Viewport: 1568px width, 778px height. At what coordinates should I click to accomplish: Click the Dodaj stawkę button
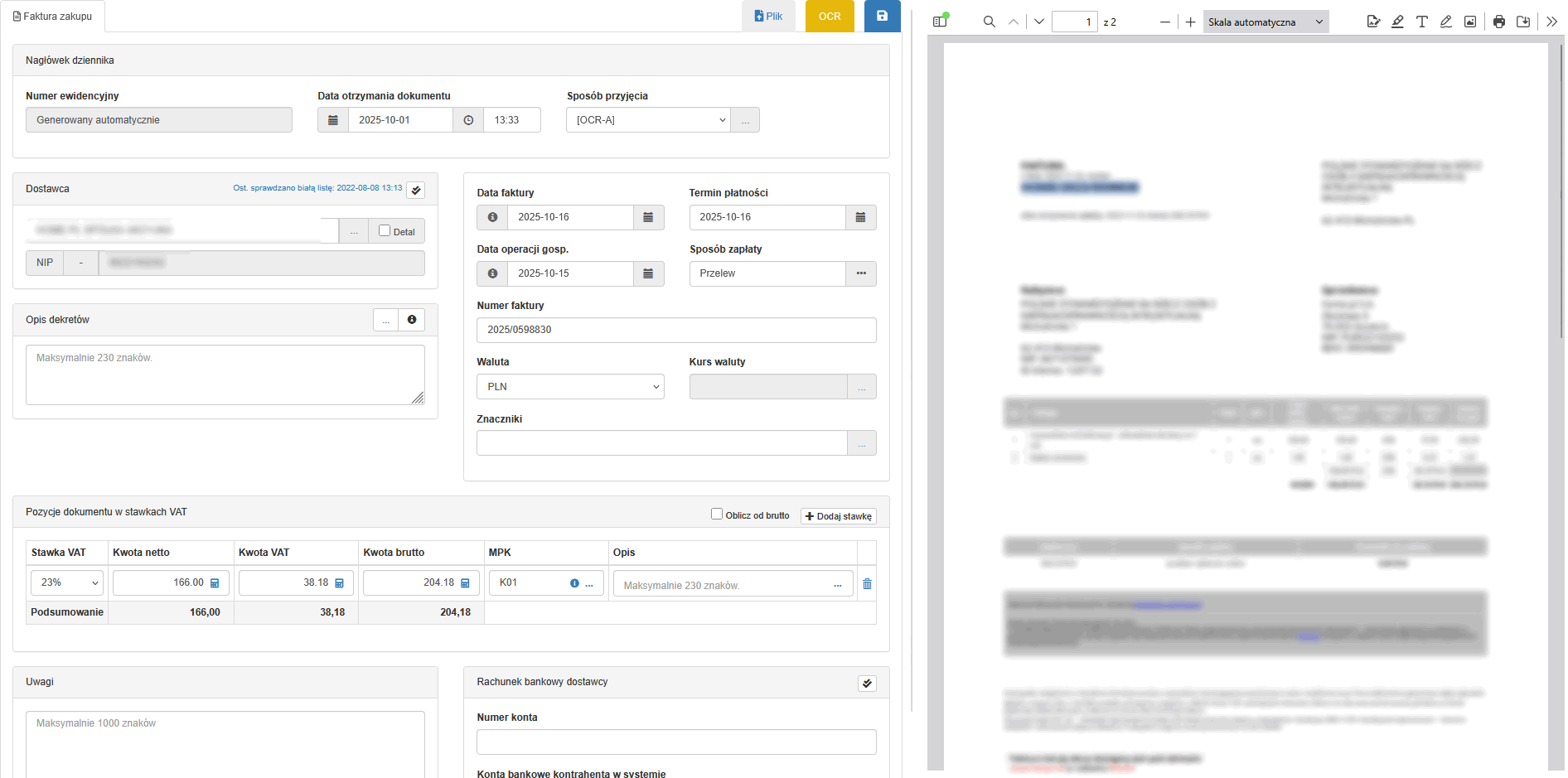click(838, 516)
